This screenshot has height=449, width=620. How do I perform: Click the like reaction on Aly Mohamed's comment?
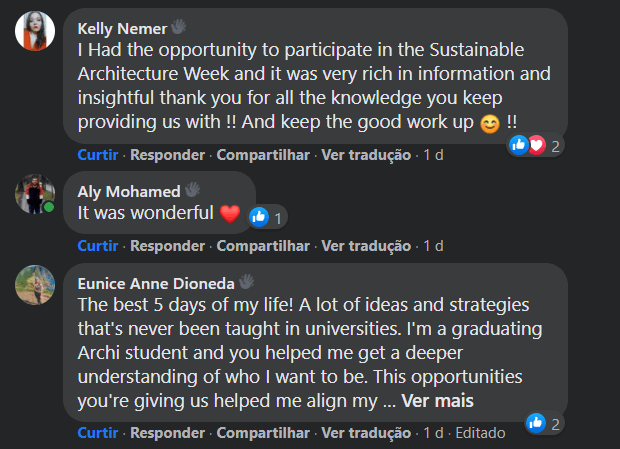click(258, 215)
